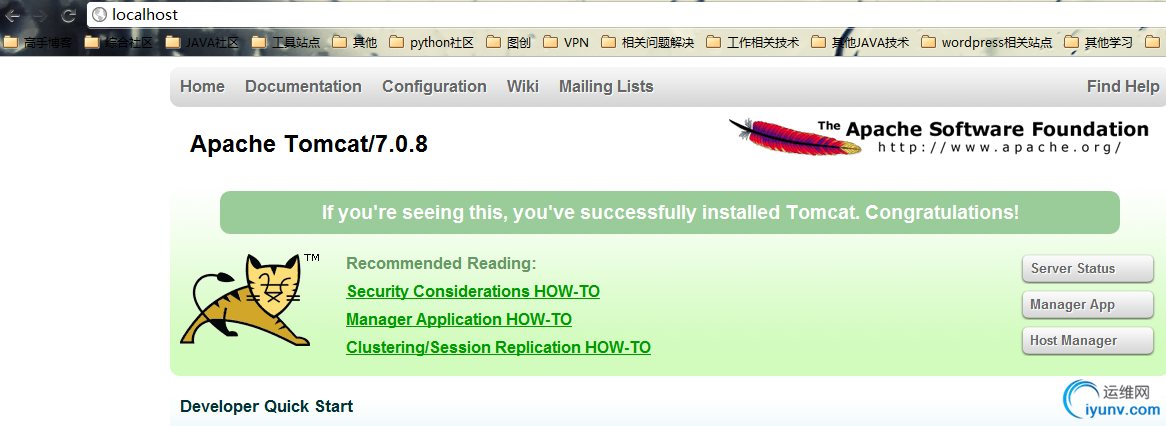Open the VPN bookmark folder
1166x426 pixels.
(x=566, y=42)
